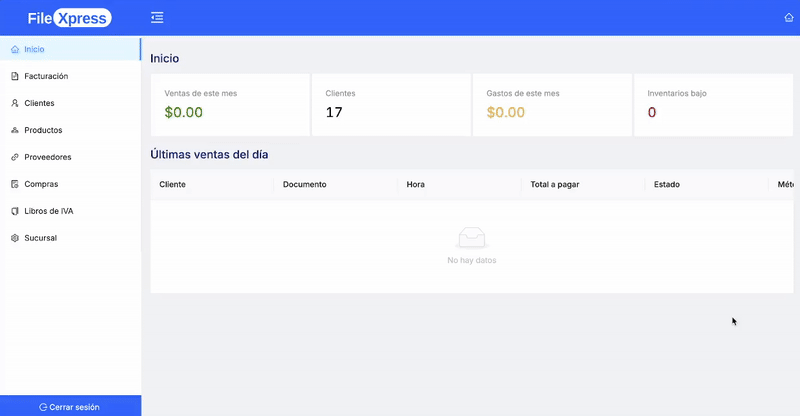Click the Productos boxes icon
Screen dimensions: 800x416
(15, 130)
